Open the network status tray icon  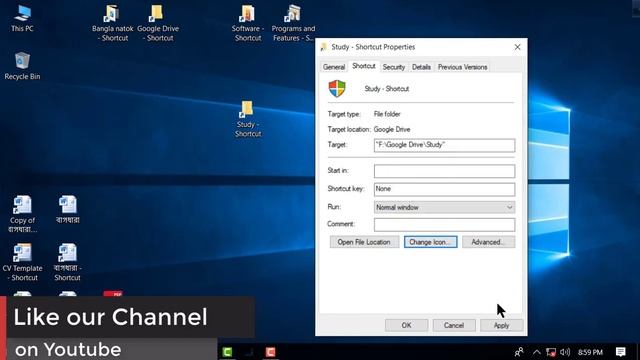tap(551, 352)
